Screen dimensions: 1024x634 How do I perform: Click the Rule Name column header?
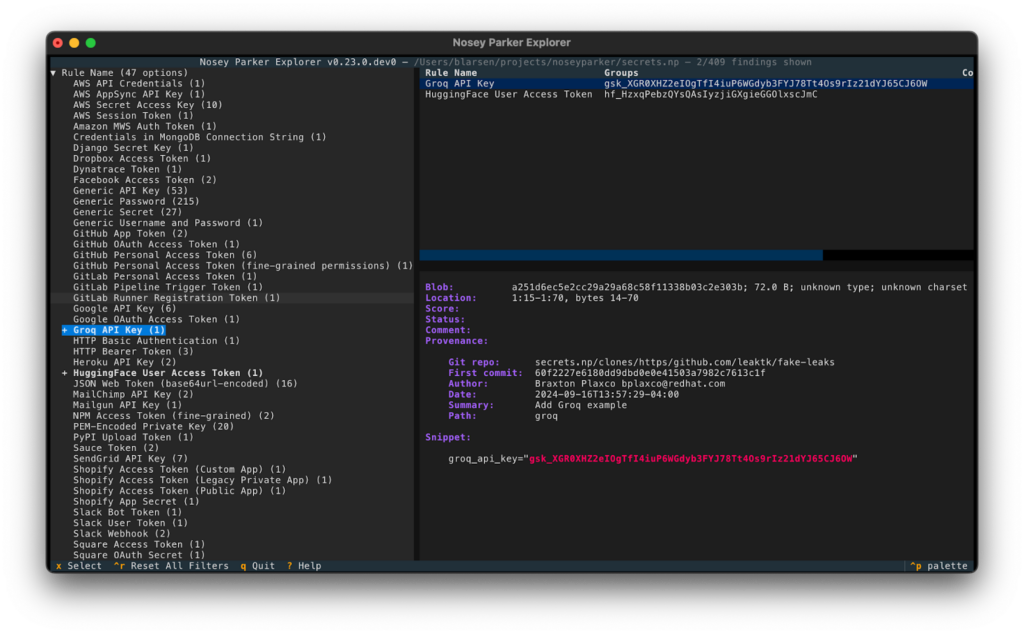point(451,73)
